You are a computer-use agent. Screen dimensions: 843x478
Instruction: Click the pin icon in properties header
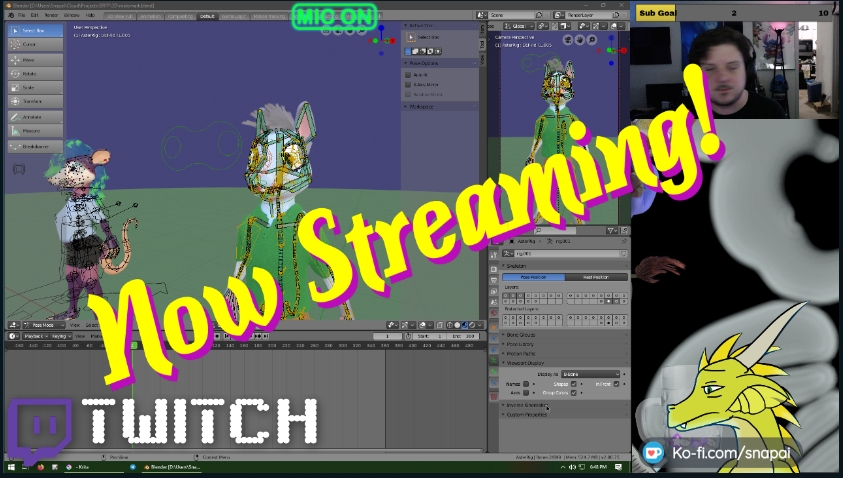[x=624, y=241]
